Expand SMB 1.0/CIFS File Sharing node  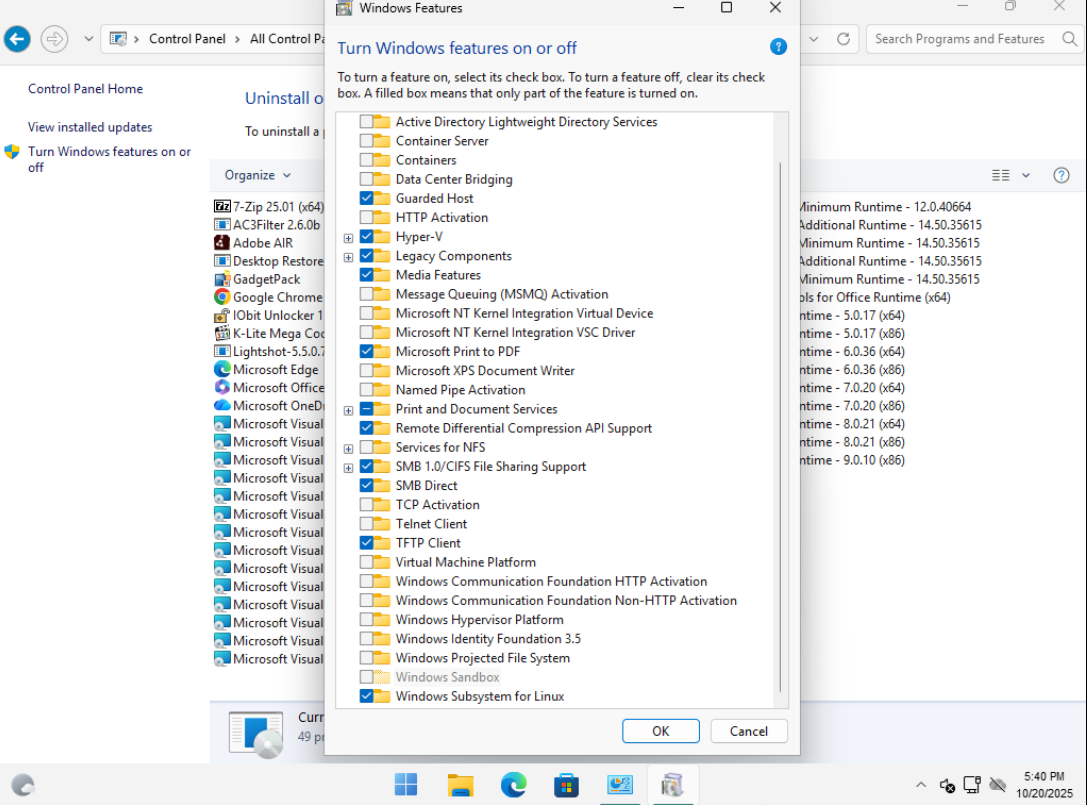pos(349,468)
